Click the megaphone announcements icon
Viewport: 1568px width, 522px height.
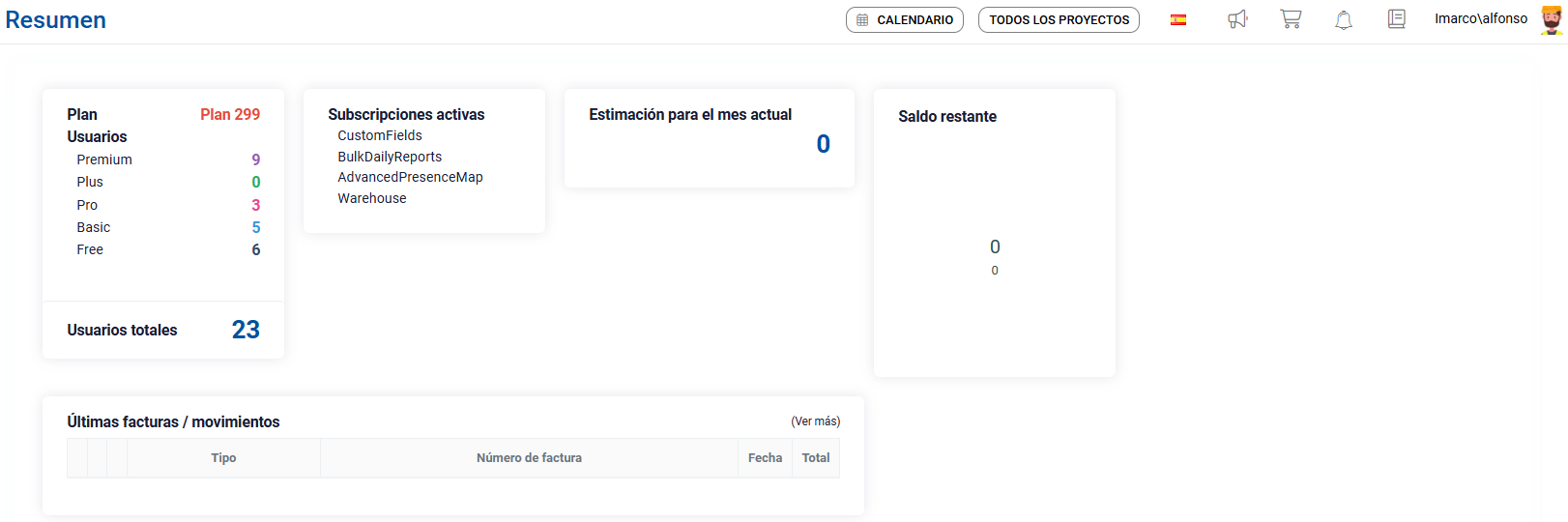click(x=1237, y=19)
